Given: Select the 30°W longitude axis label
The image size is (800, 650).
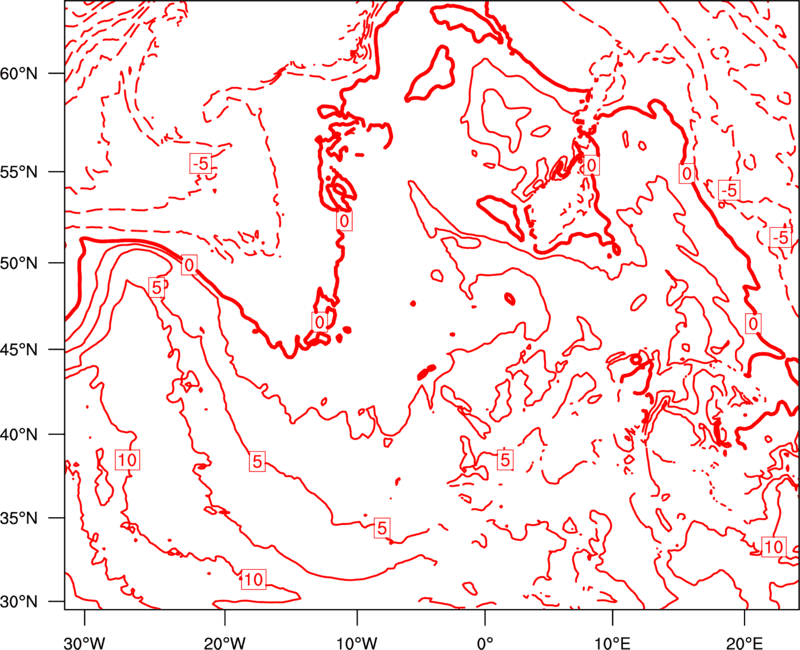Looking at the screenshot, I should click(x=85, y=643).
